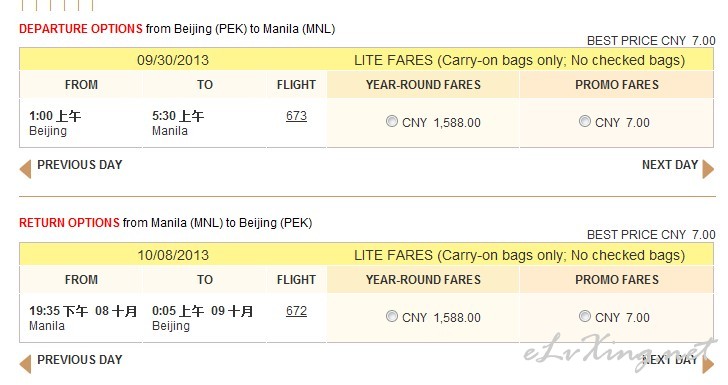Choose return promo fare CNY 7.00
This screenshot has height=385, width=728.
pyautogui.click(x=585, y=317)
